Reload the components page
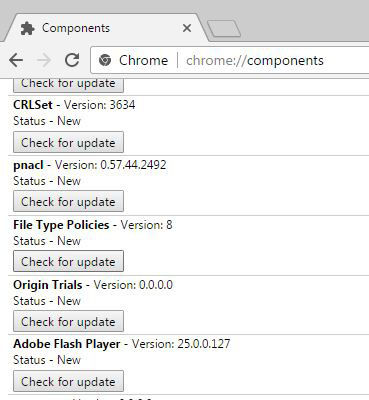Image resolution: width=369 pixels, height=400 pixels. [x=72, y=60]
